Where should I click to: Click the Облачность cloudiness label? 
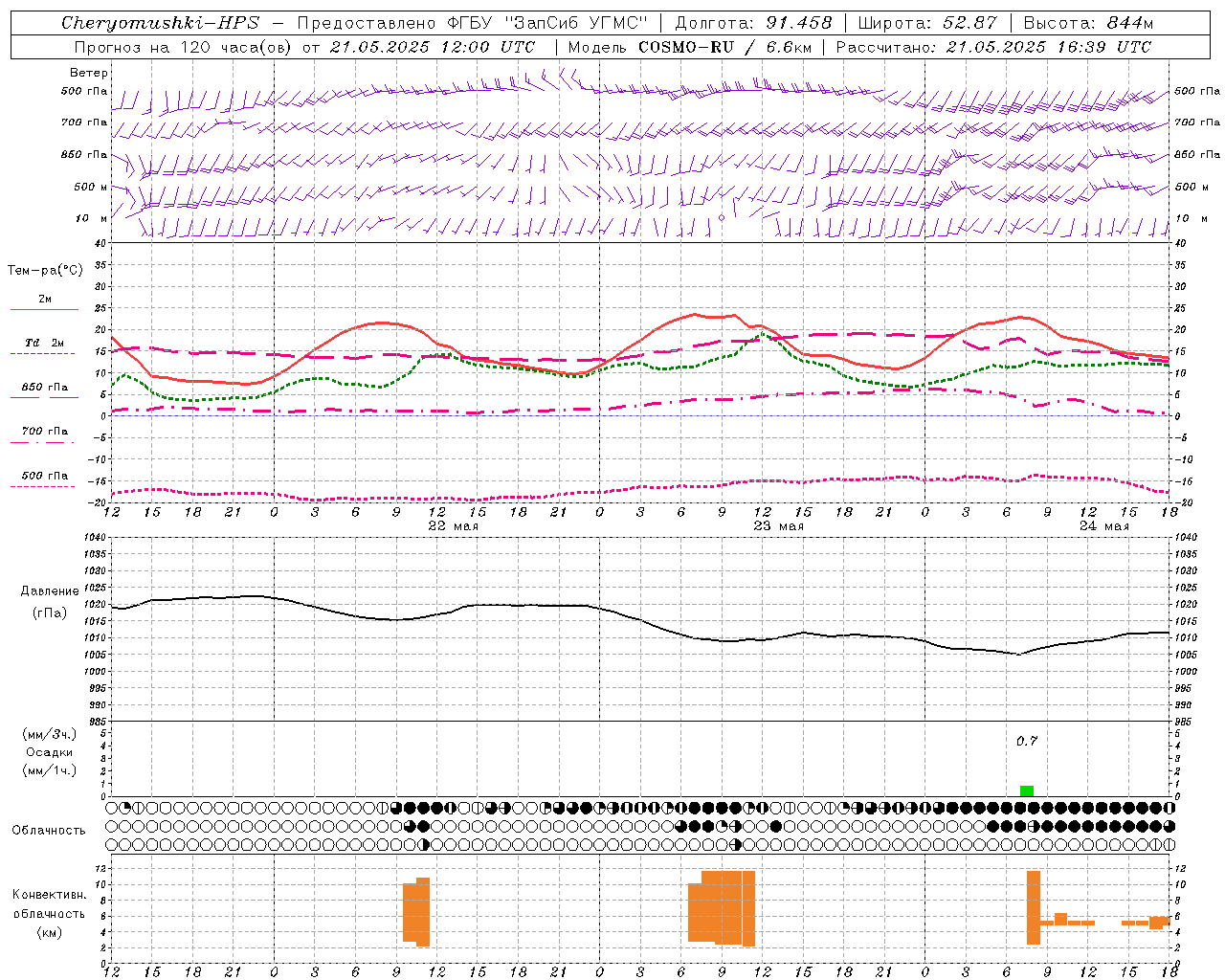[49, 830]
